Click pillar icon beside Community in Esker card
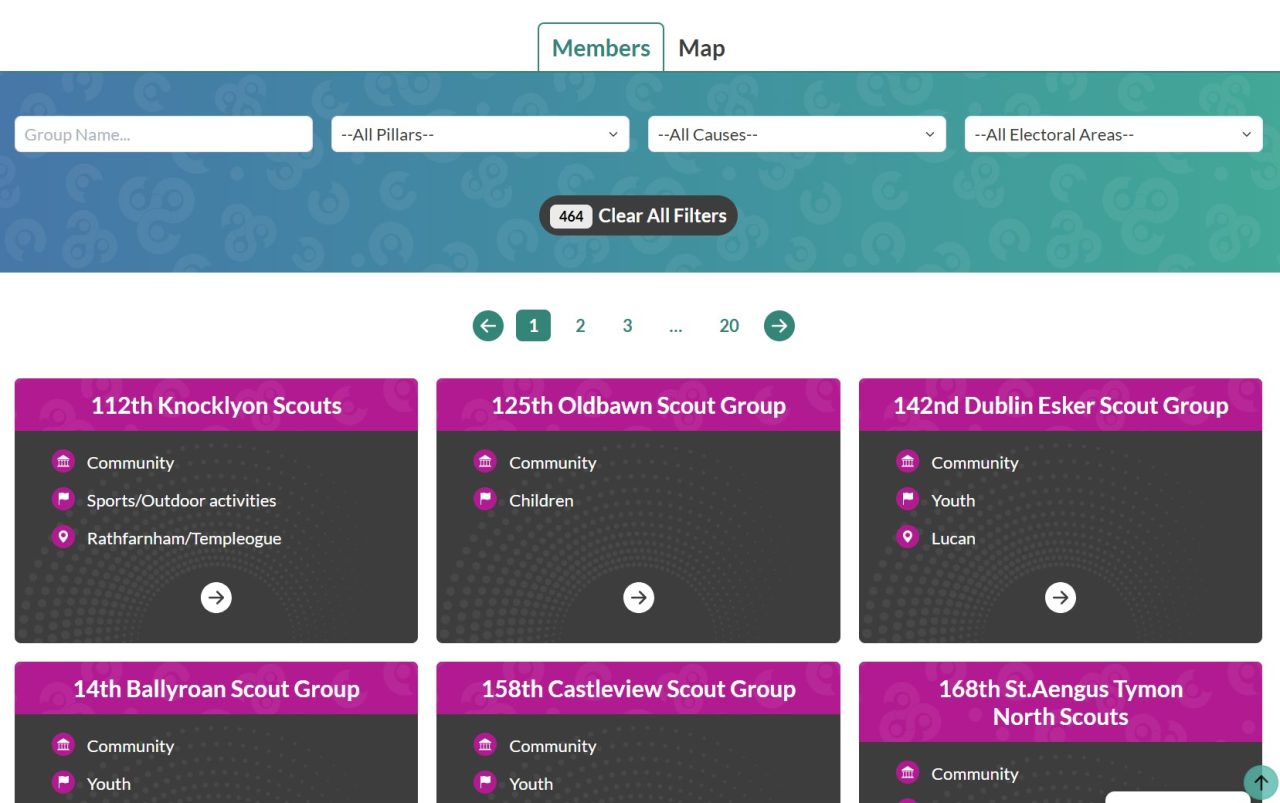Image resolution: width=1280 pixels, height=803 pixels. point(908,461)
